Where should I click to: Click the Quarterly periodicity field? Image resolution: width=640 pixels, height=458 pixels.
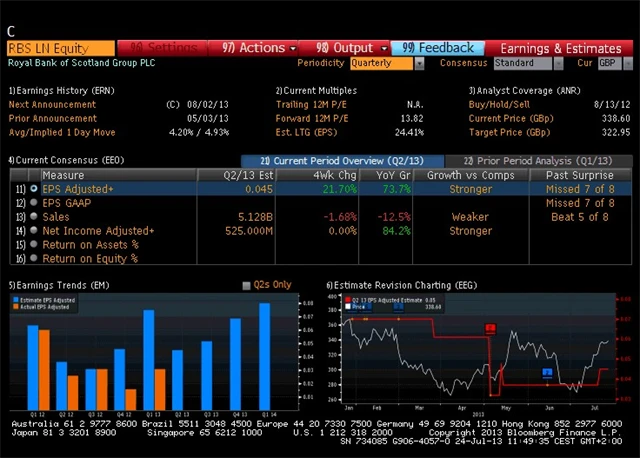pos(381,63)
